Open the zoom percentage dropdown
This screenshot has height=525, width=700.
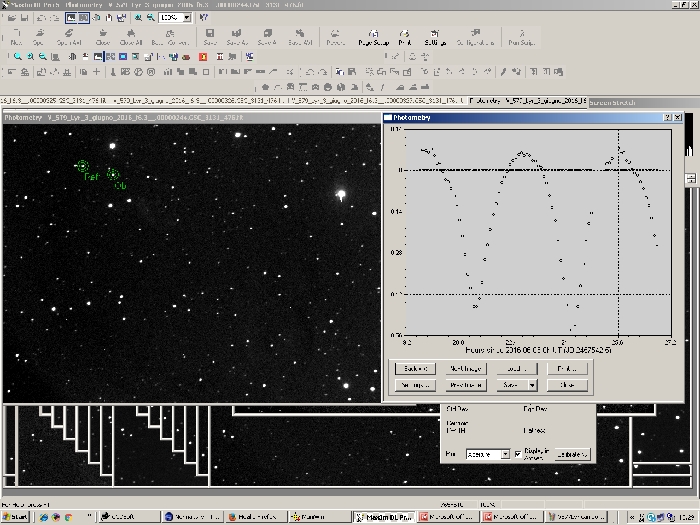point(187,18)
